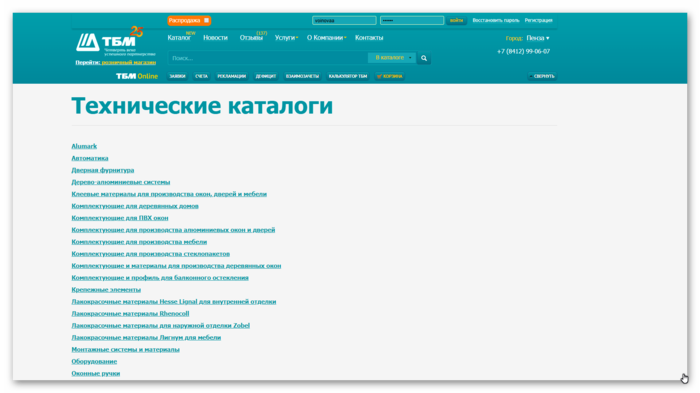Image resolution: width=700 pixels, height=393 pixels.
Task: Open the Распродажа sale button
Action: point(189,21)
